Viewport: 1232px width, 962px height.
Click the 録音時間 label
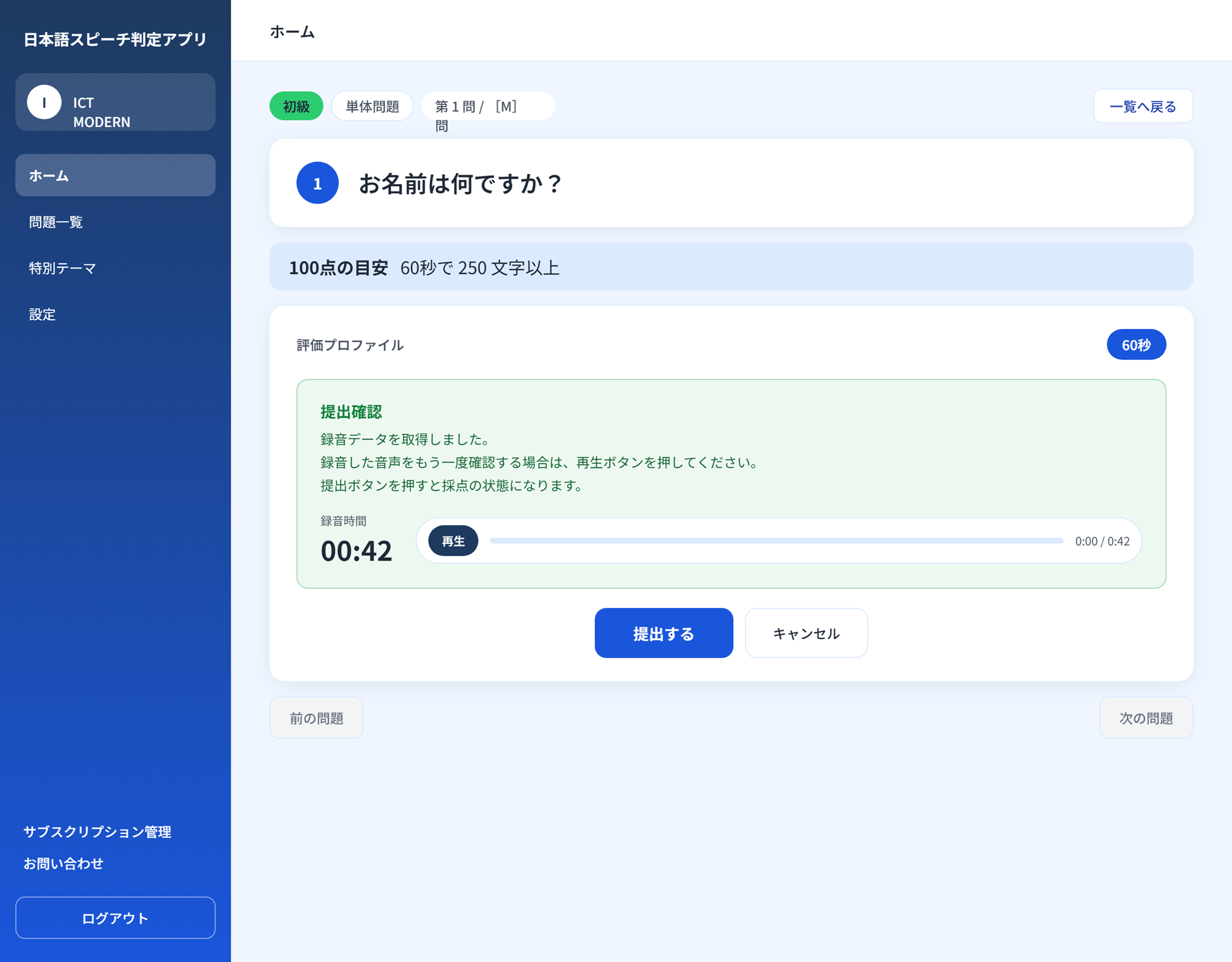pyautogui.click(x=343, y=521)
